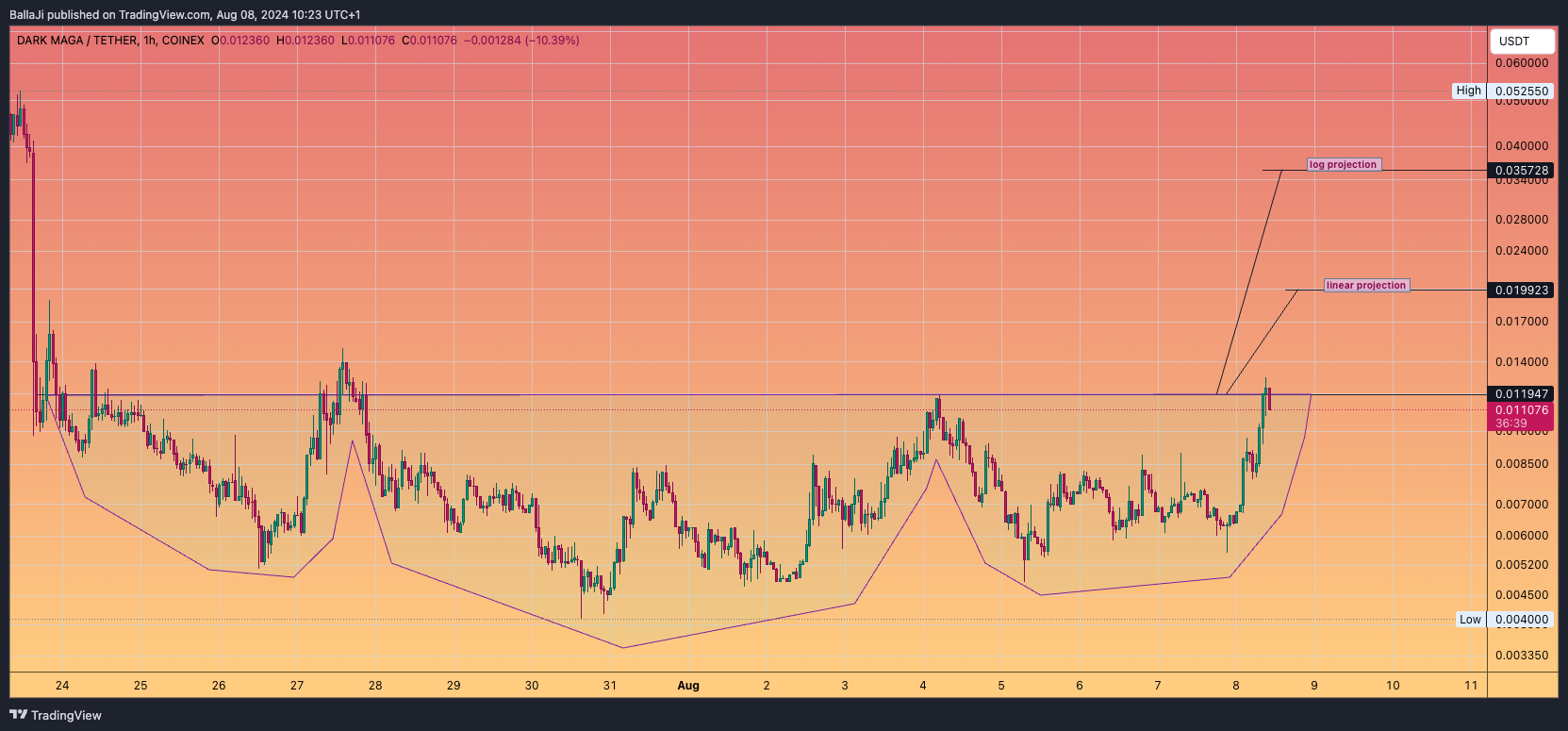The image size is (1568, 731).
Task: Click the 1h interval in chart legend
Action: point(149,41)
